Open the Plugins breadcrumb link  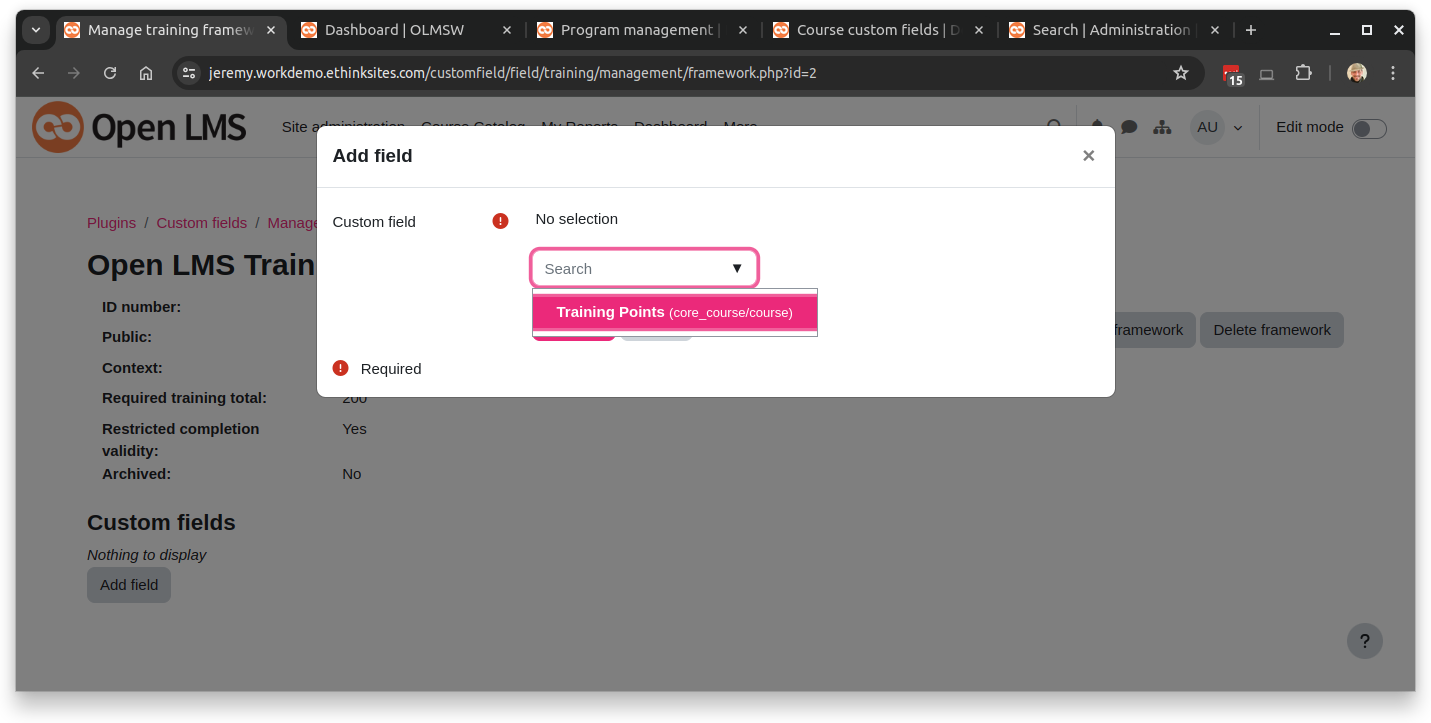(x=111, y=223)
